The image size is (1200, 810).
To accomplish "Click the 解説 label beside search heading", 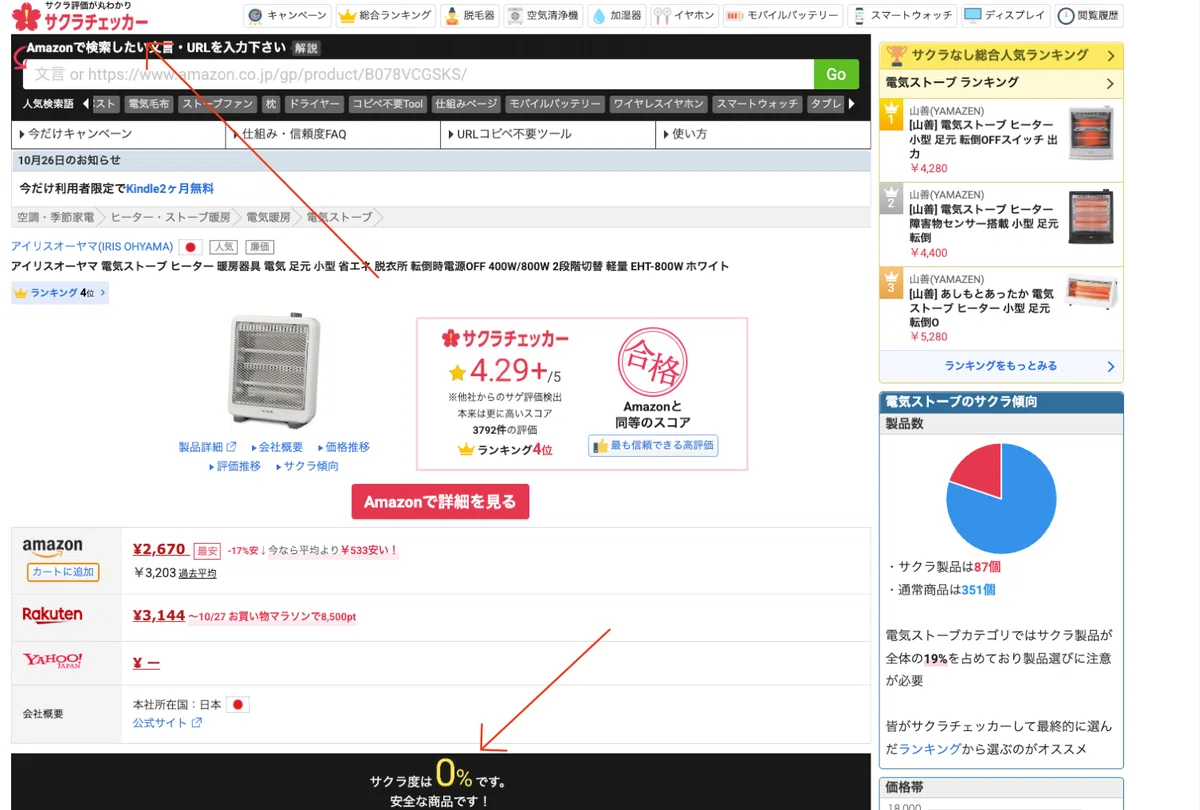I will click(306, 48).
